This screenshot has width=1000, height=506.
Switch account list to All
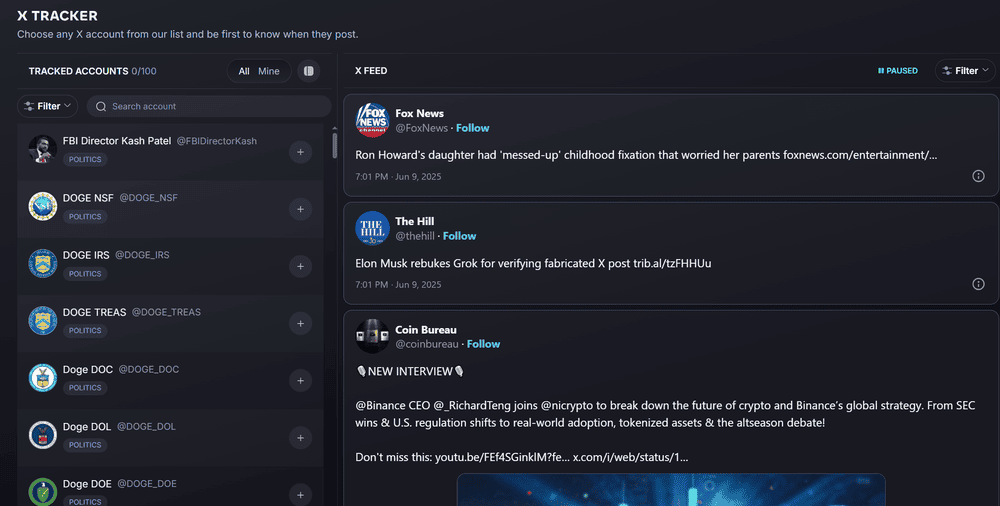[244, 71]
